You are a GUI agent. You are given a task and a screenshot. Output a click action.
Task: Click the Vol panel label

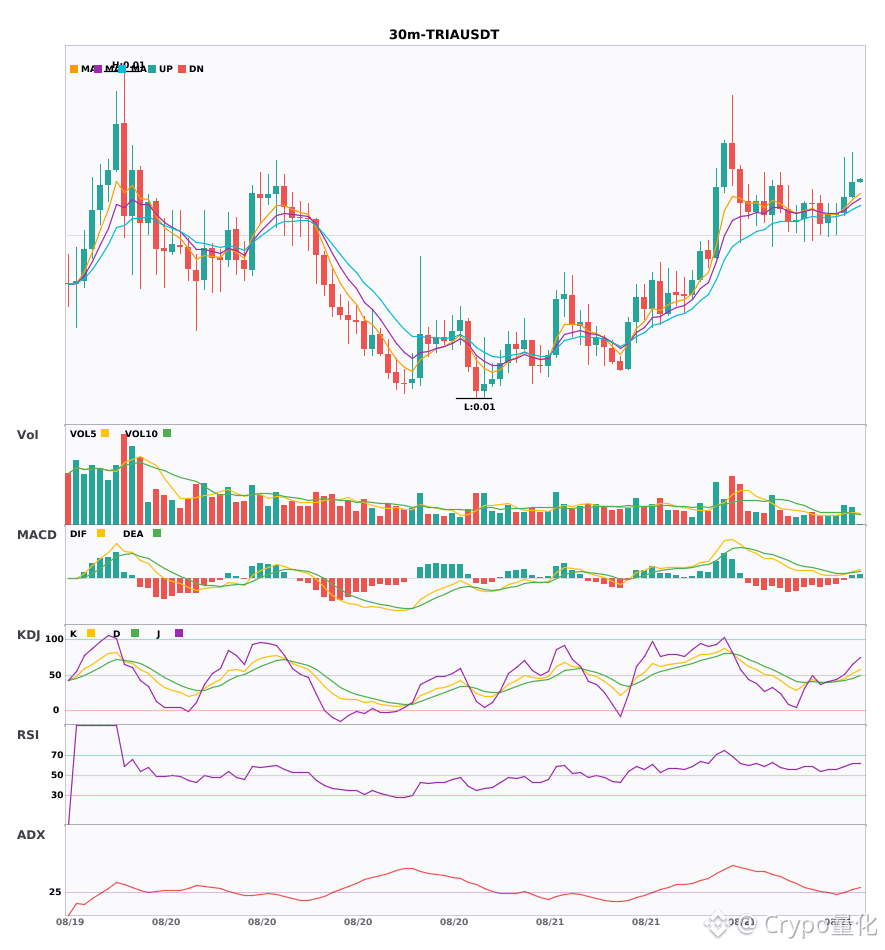27,435
